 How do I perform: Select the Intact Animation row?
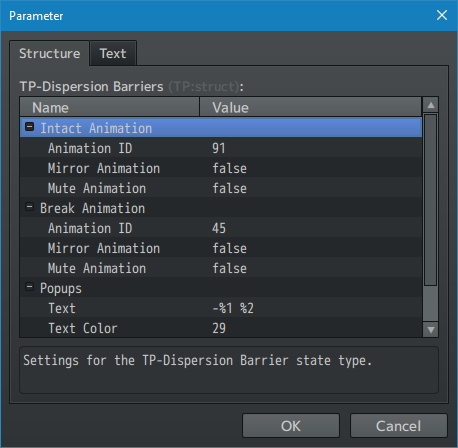coord(221,127)
